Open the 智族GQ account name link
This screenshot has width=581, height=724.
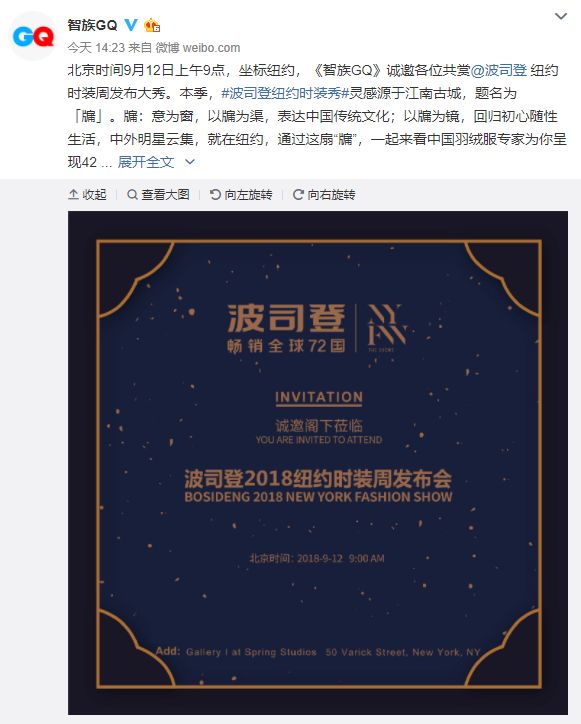pos(92,25)
